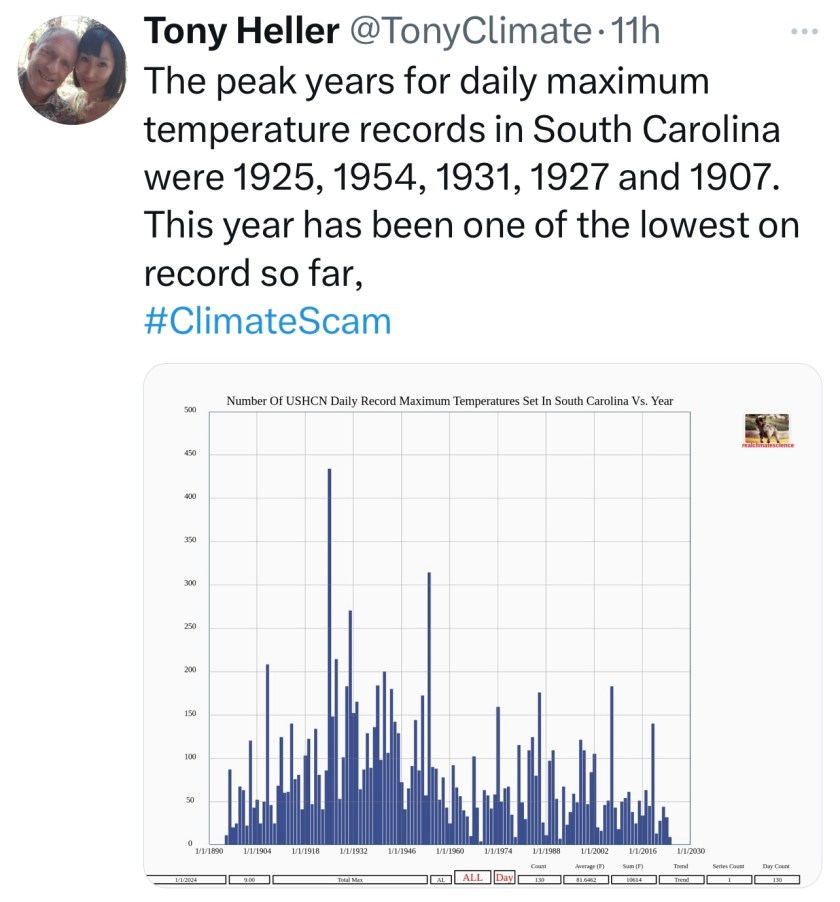Click the chart title text
Screen dimensions: 840x902
[x=450, y=401]
